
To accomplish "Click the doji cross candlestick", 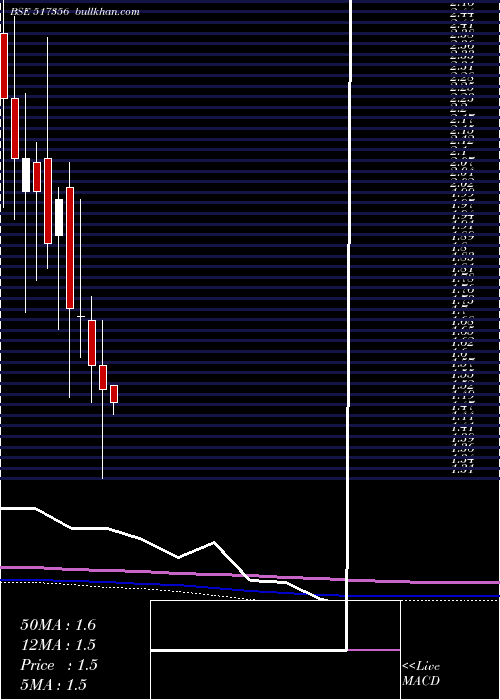I will pyautogui.click(x=80, y=317).
